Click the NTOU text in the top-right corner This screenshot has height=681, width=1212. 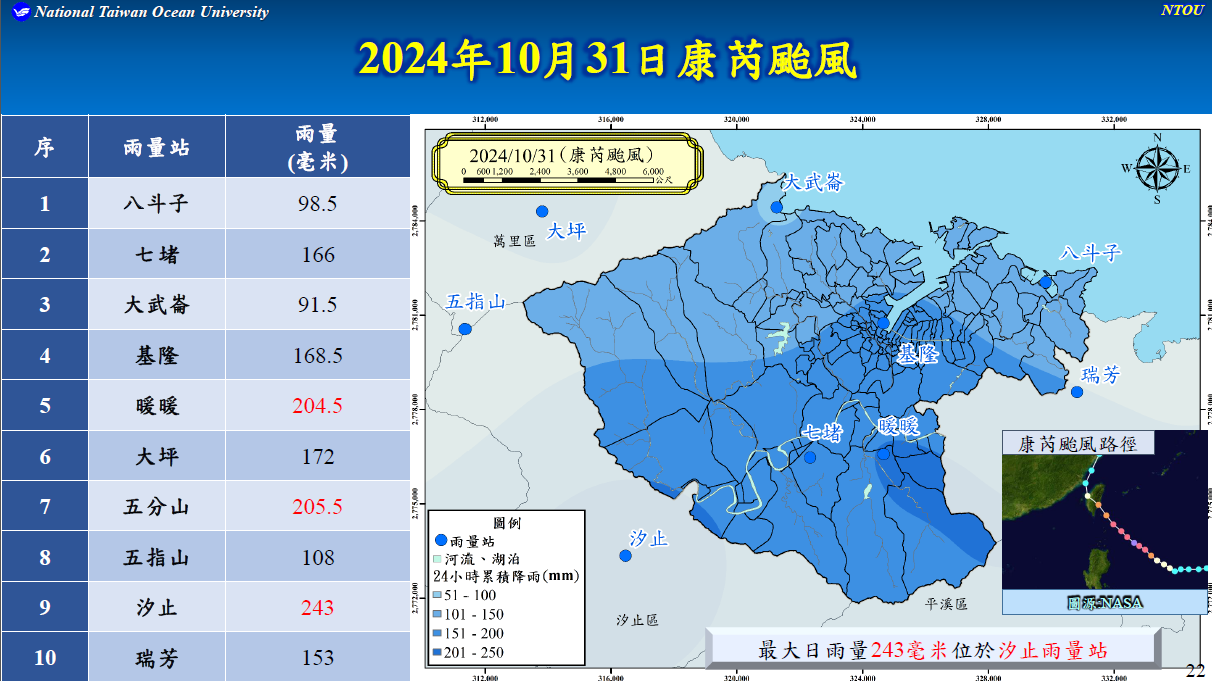(1183, 11)
